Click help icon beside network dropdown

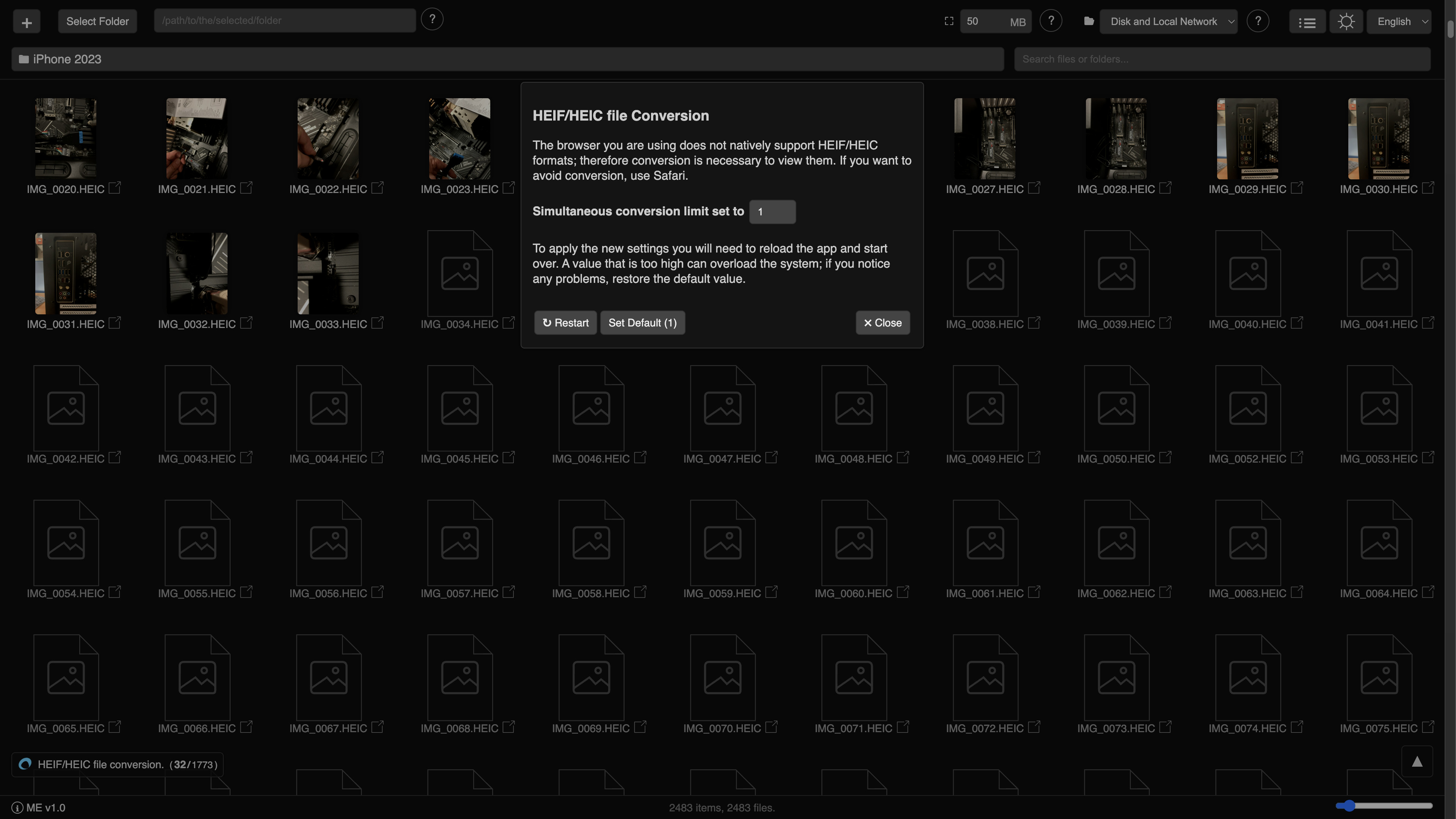1258,21
